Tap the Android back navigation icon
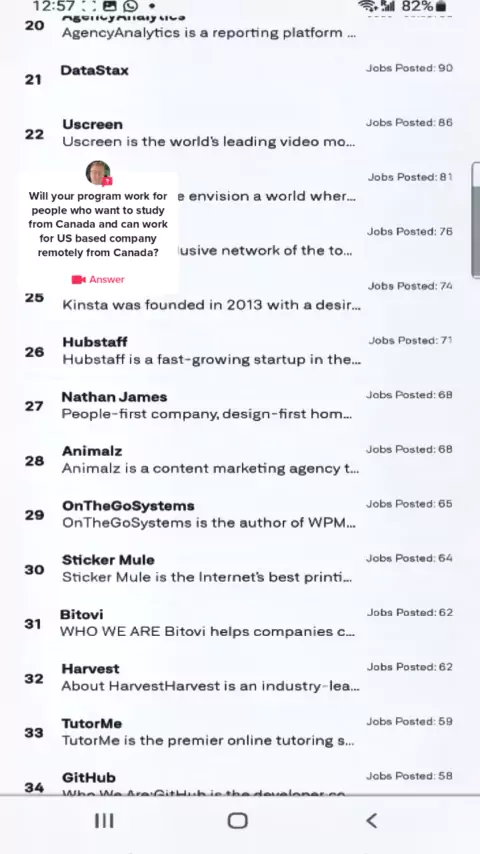 [x=372, y=820]
